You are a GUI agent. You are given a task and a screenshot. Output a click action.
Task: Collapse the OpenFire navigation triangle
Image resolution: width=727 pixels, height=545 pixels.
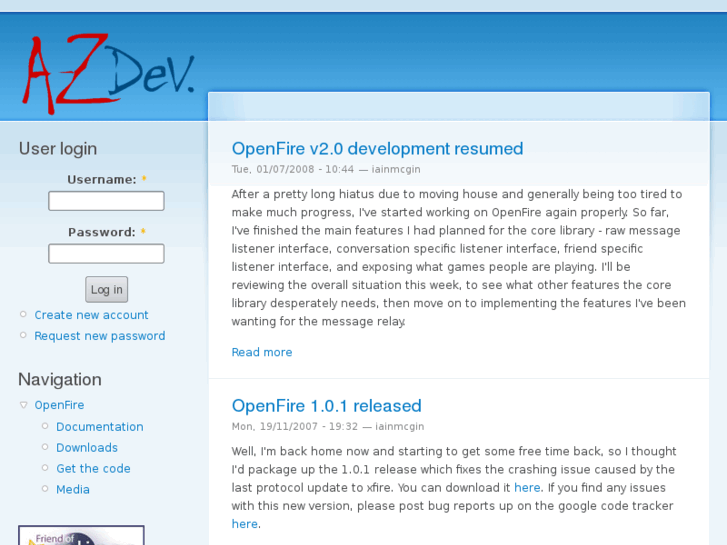24,405
